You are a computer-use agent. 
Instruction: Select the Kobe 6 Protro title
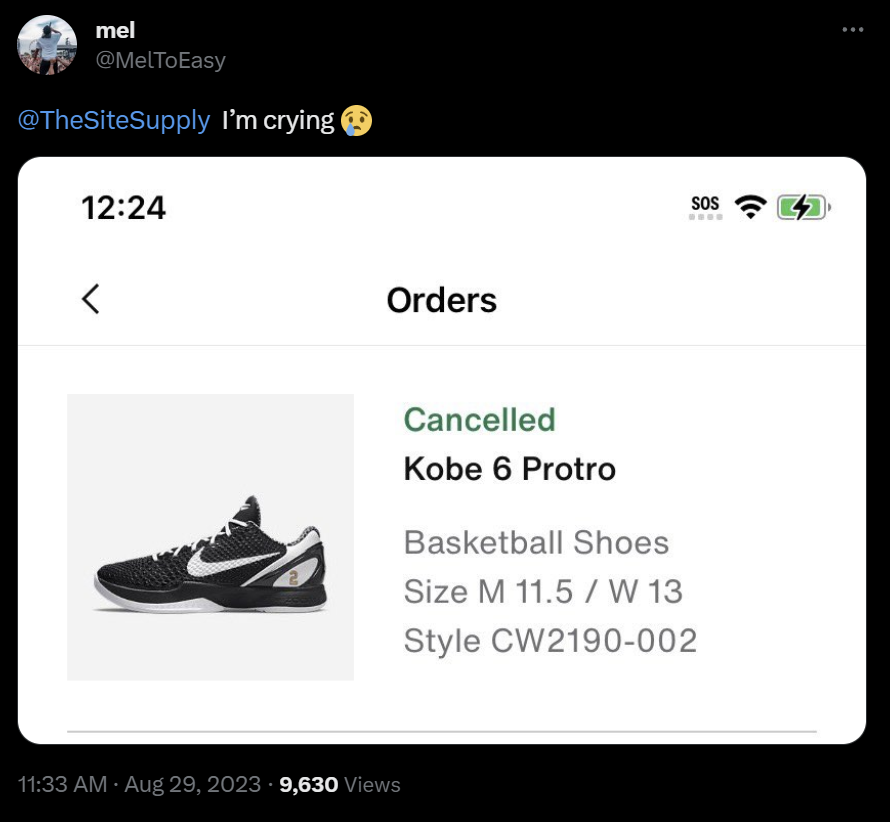[509, 468]
